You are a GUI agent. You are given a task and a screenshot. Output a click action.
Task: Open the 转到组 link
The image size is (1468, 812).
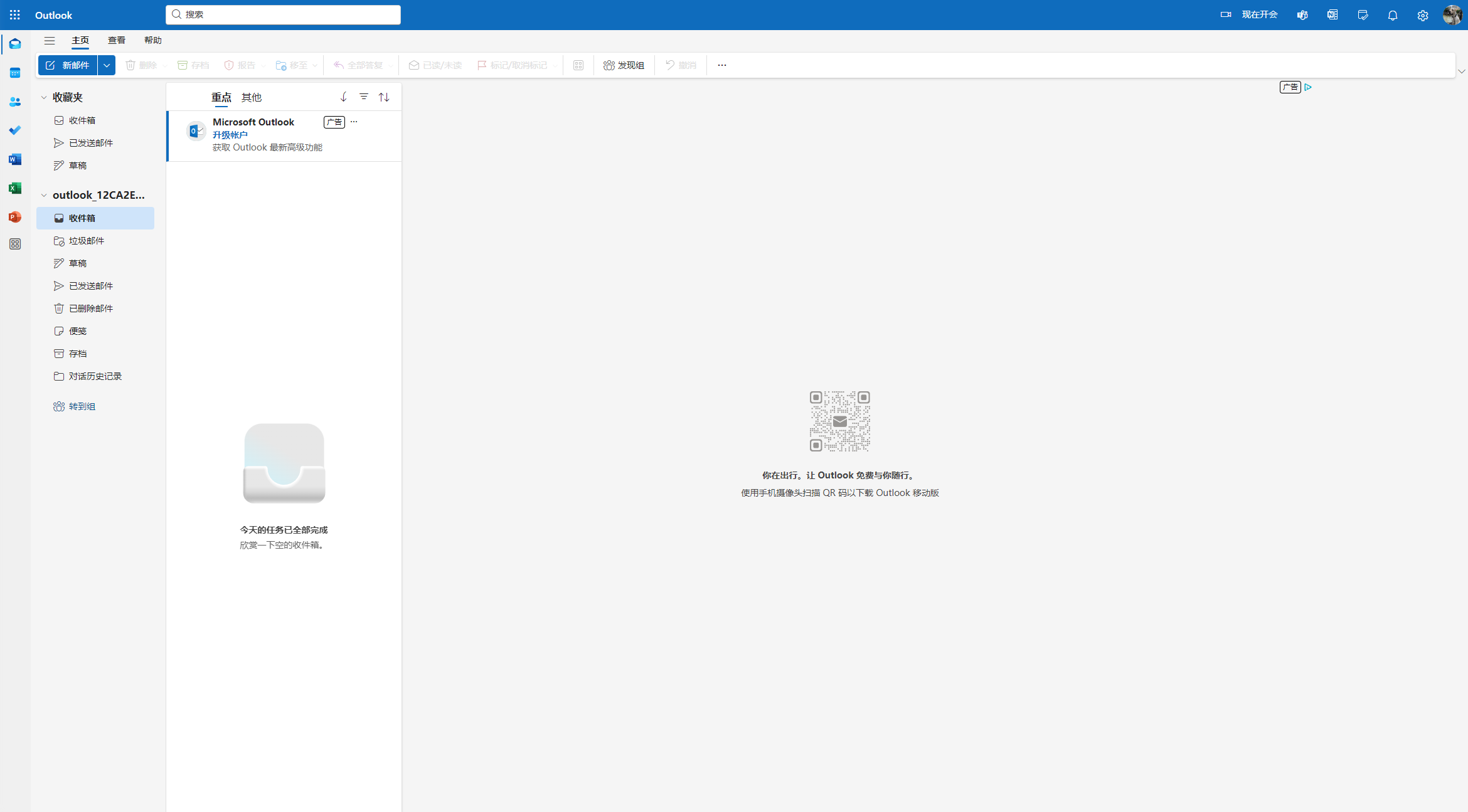[x=82, y=406]
